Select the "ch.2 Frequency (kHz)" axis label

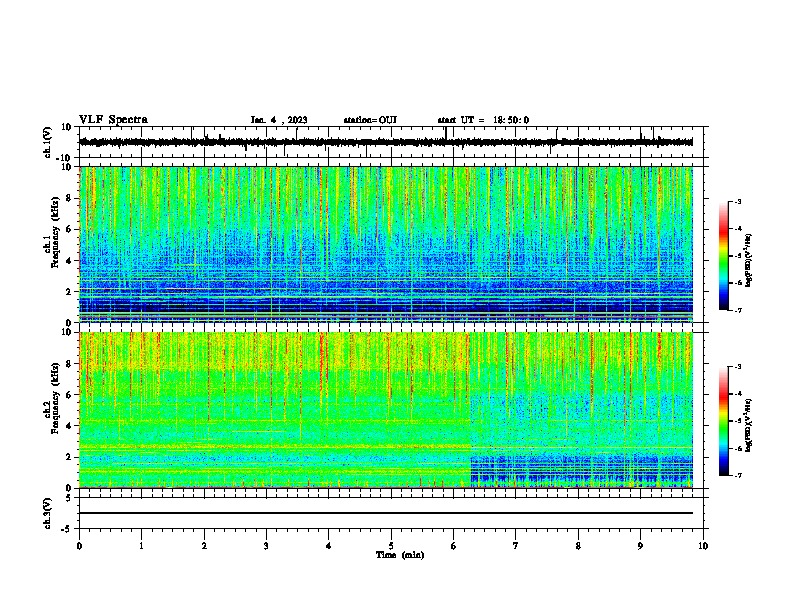point(53,398)
